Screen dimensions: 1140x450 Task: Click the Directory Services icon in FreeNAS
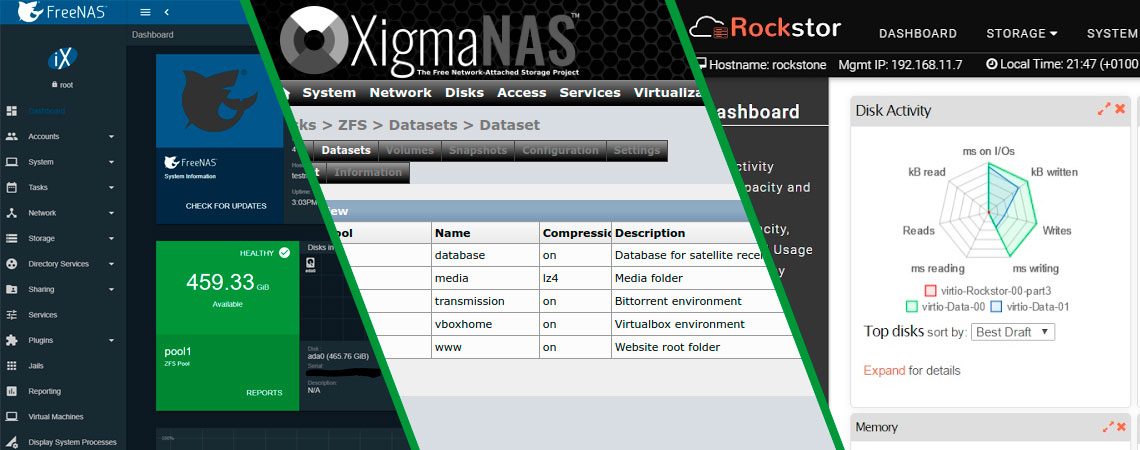(12, 264)
